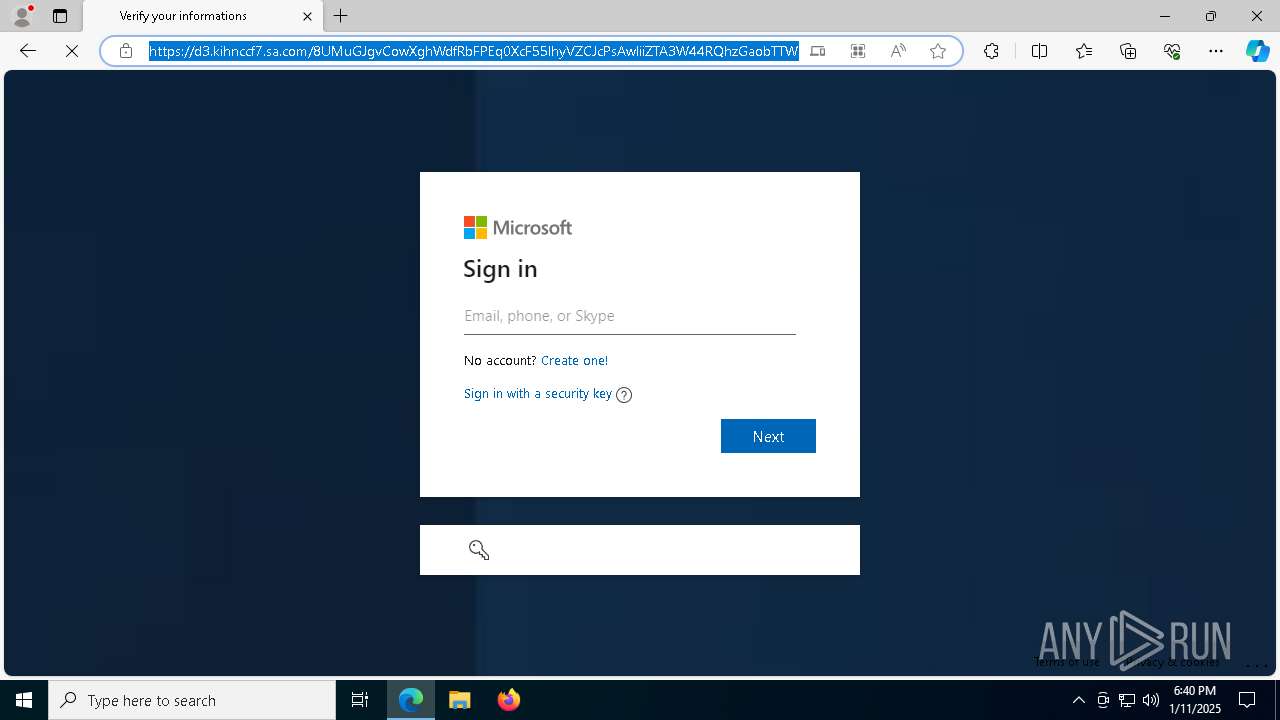This screenshot has height=720, width=1280.
Task: Close the "Verify your informations" tab
Action: click(x=307, y=16)
